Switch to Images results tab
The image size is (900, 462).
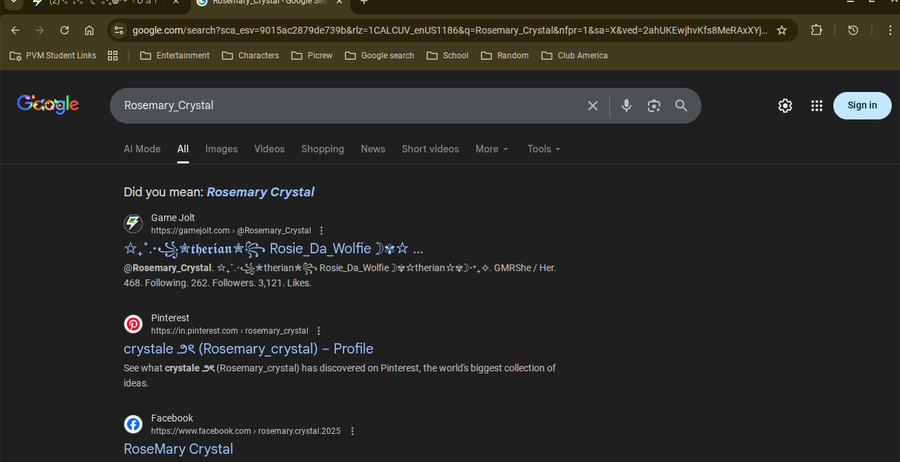click(221, 149)
